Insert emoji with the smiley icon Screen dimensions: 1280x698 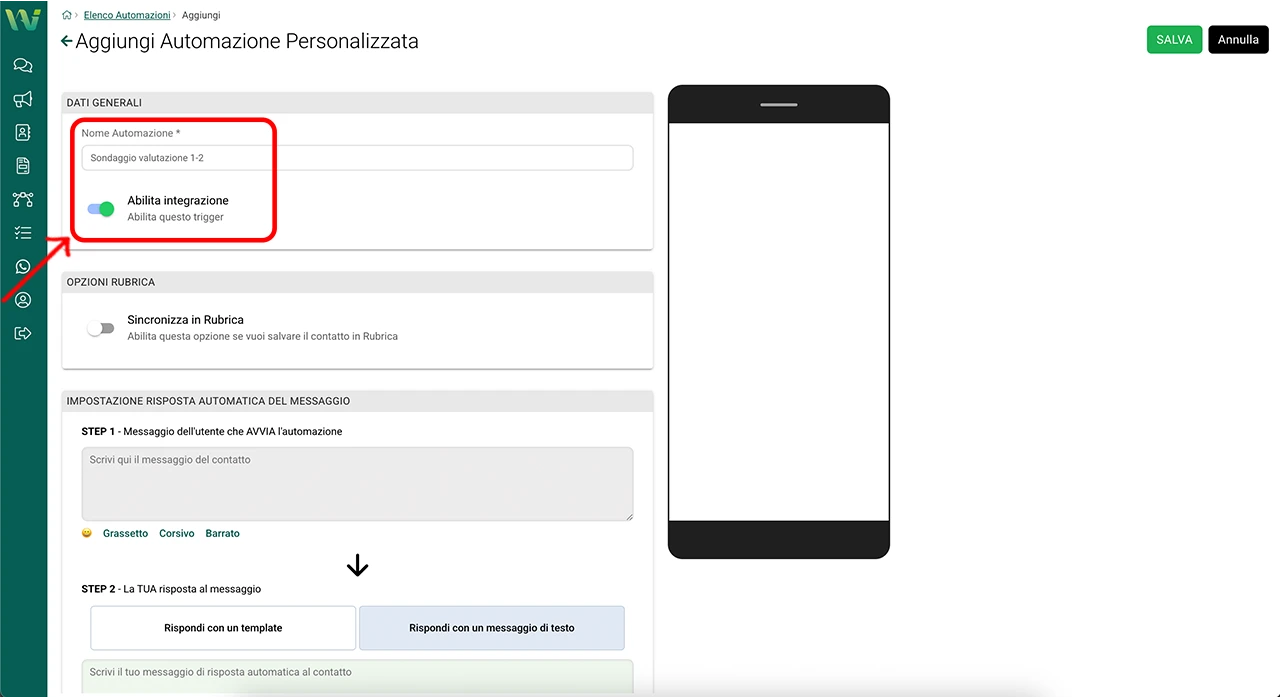pos(87,533)
